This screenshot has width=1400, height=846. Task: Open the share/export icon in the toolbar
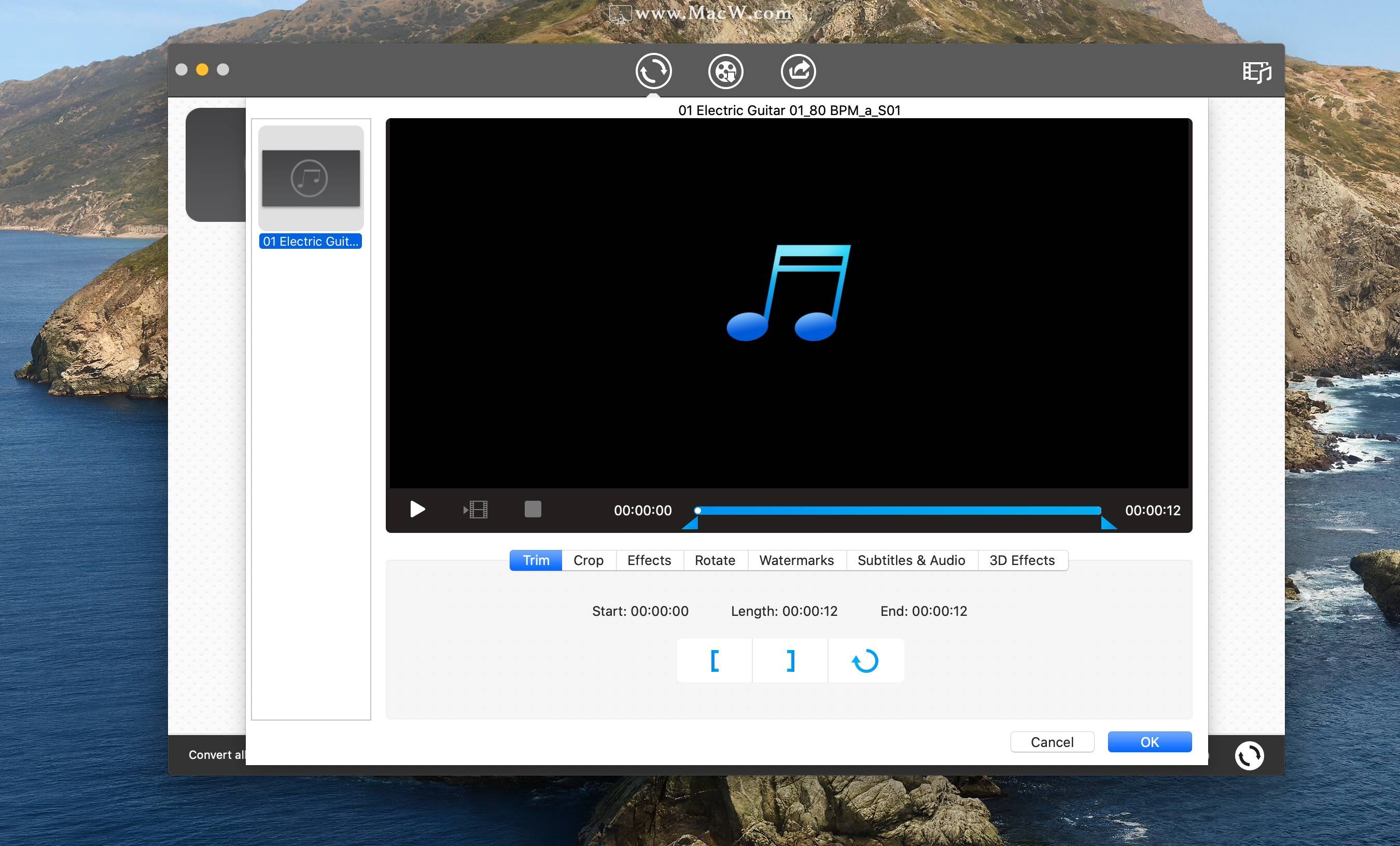[797, 71]
